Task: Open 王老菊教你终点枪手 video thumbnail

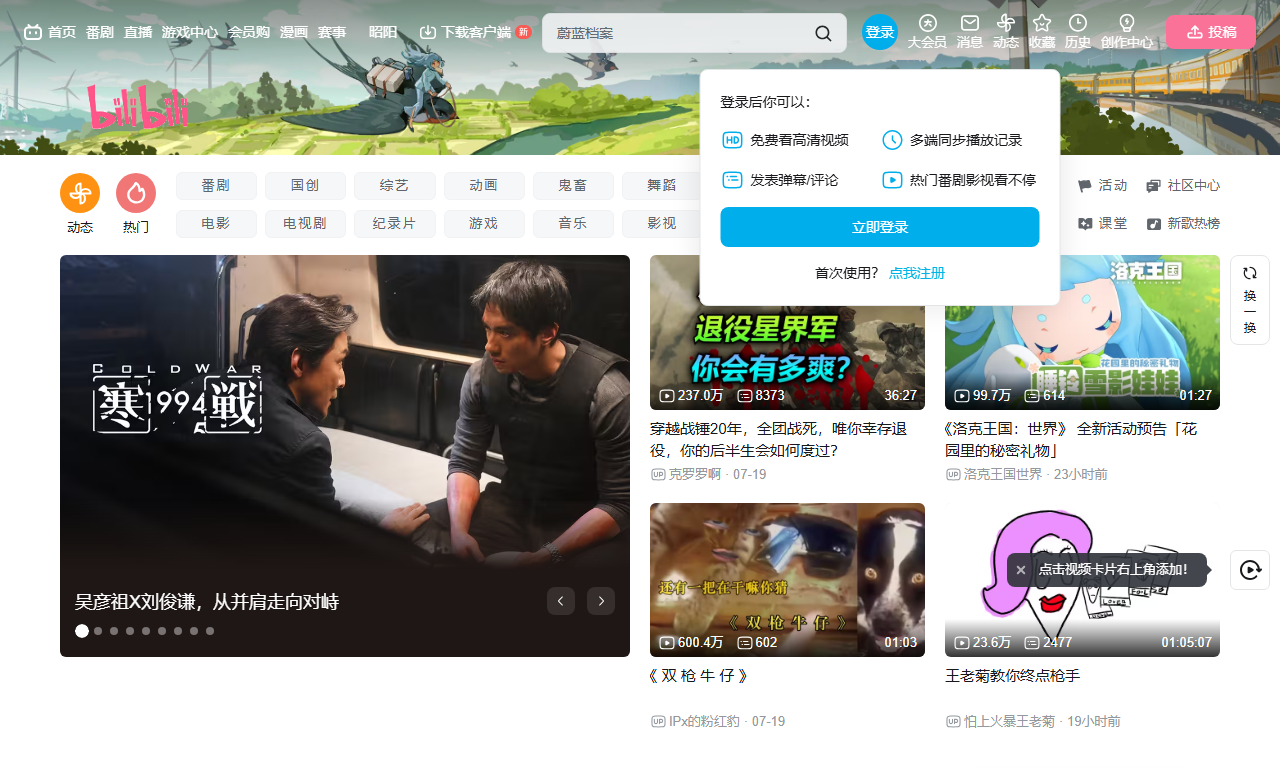Action: 1082,580
